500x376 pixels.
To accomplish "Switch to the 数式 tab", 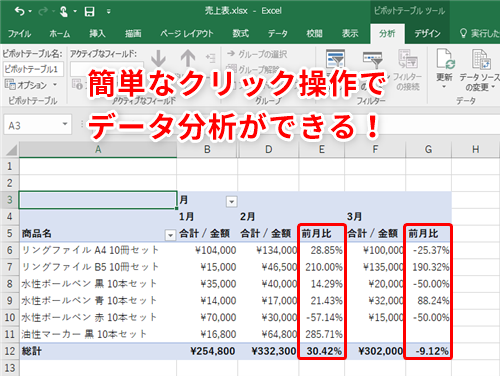I will (241, 34).
